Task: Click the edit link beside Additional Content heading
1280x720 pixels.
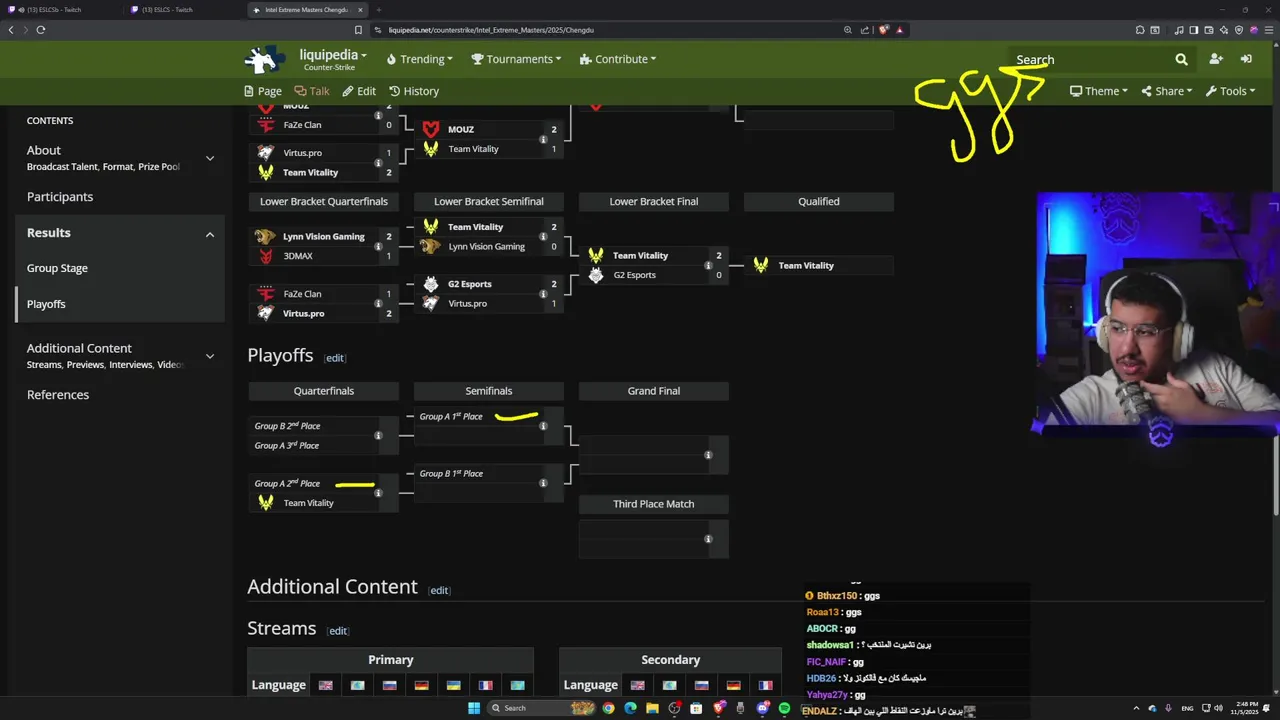Action: tap(439, 590)
